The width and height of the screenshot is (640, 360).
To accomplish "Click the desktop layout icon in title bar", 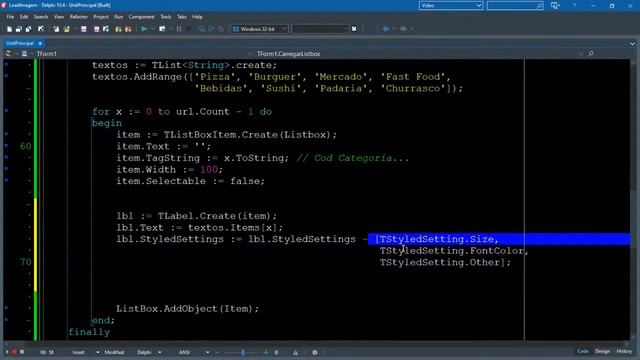I will click(554, 6).
